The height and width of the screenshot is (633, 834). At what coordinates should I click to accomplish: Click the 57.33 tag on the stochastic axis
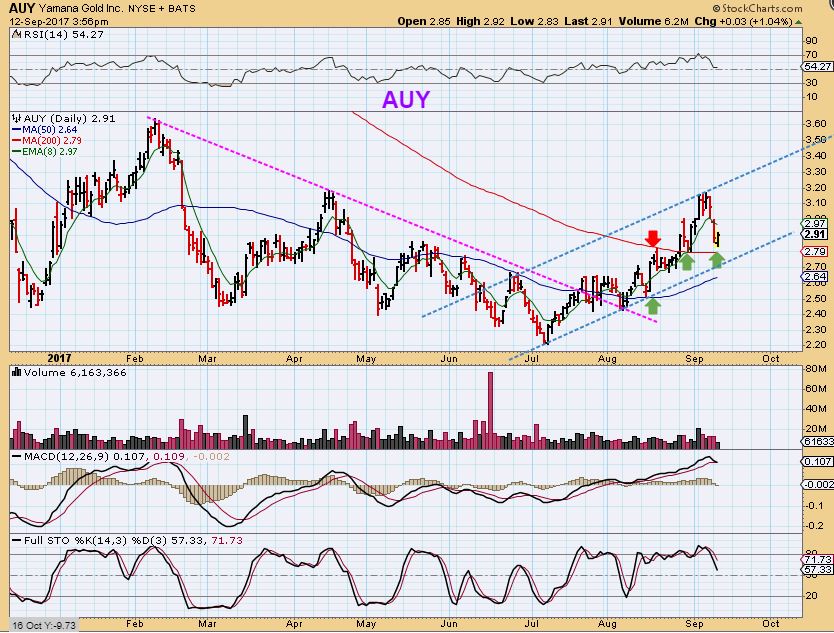coord(818,570)
